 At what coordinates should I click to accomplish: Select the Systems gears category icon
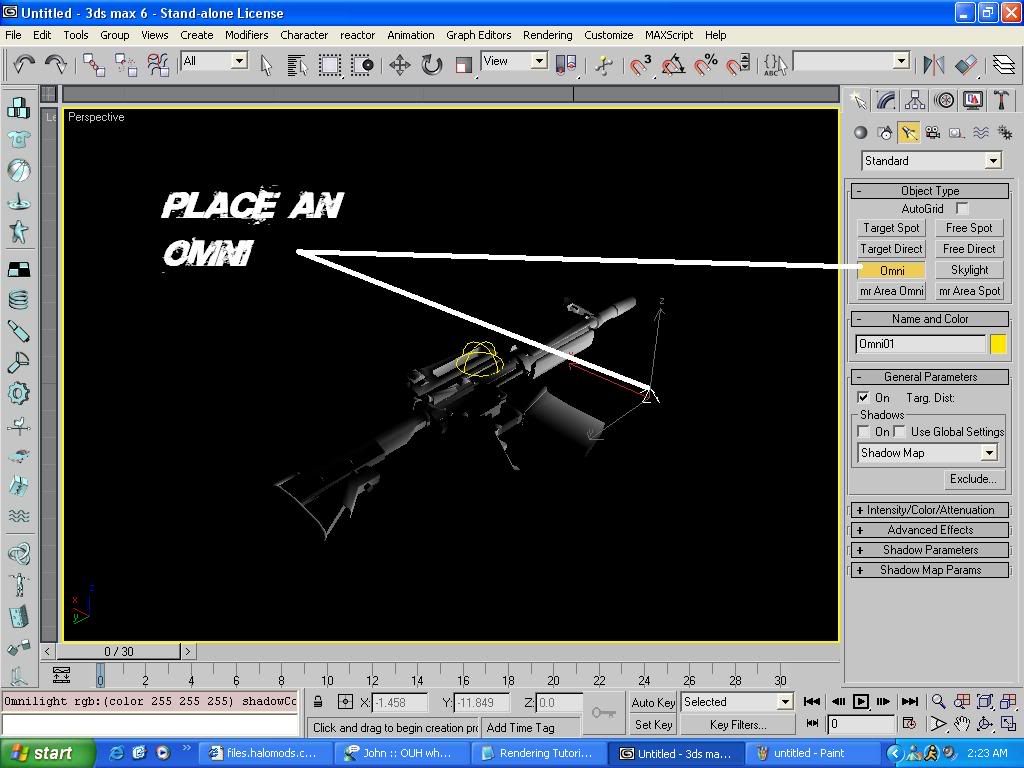[x=1004, y=133]
